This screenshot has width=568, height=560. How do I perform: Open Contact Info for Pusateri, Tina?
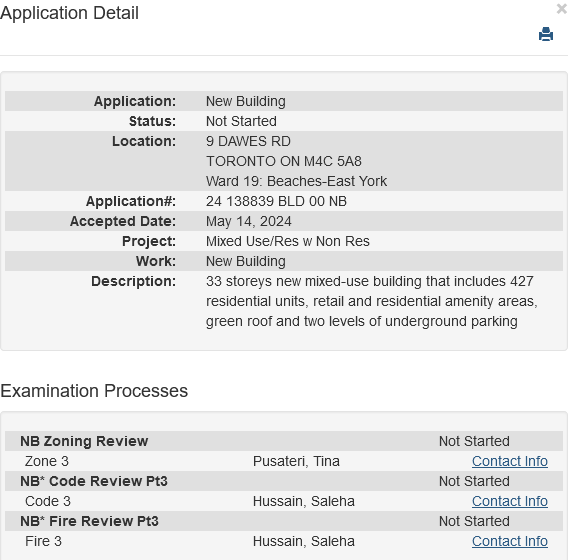[x=510, y=461]
